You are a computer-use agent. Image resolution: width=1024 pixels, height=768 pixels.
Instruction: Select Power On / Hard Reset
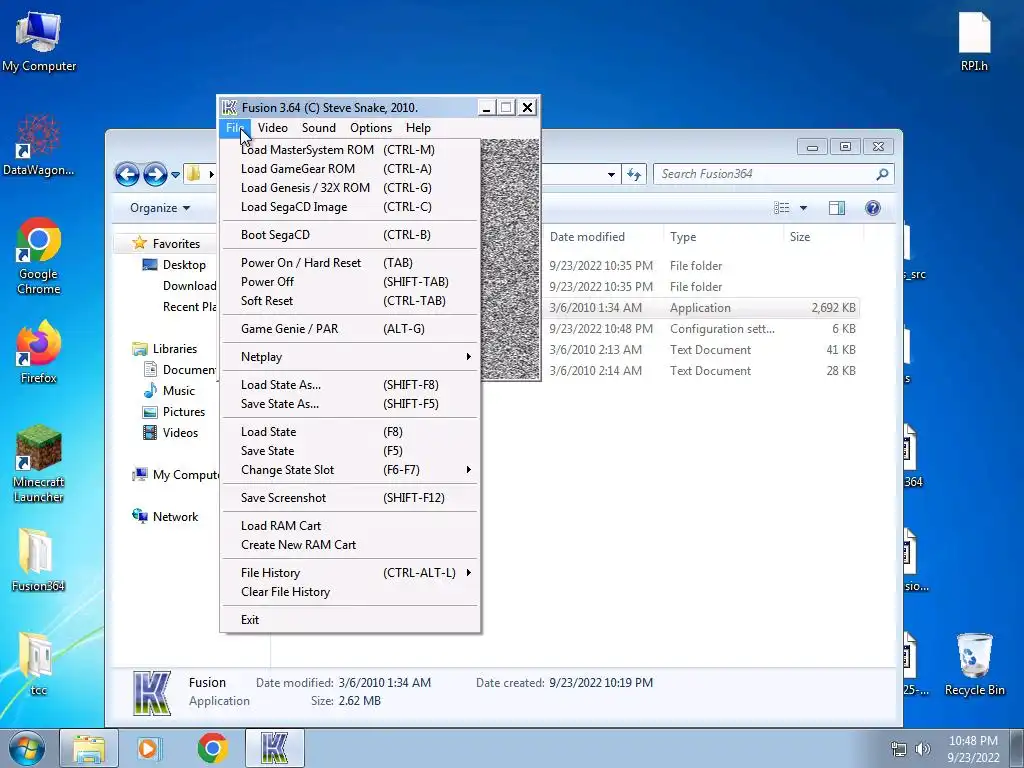351,263
